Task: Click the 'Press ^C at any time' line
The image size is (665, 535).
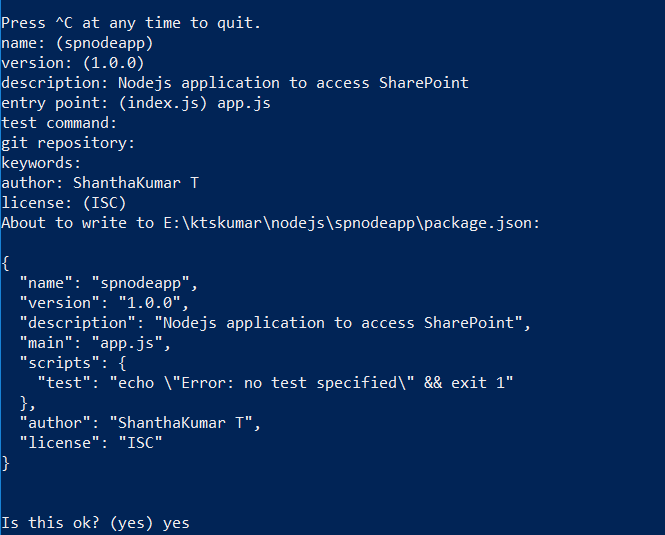Action: [x=131, y=23]
